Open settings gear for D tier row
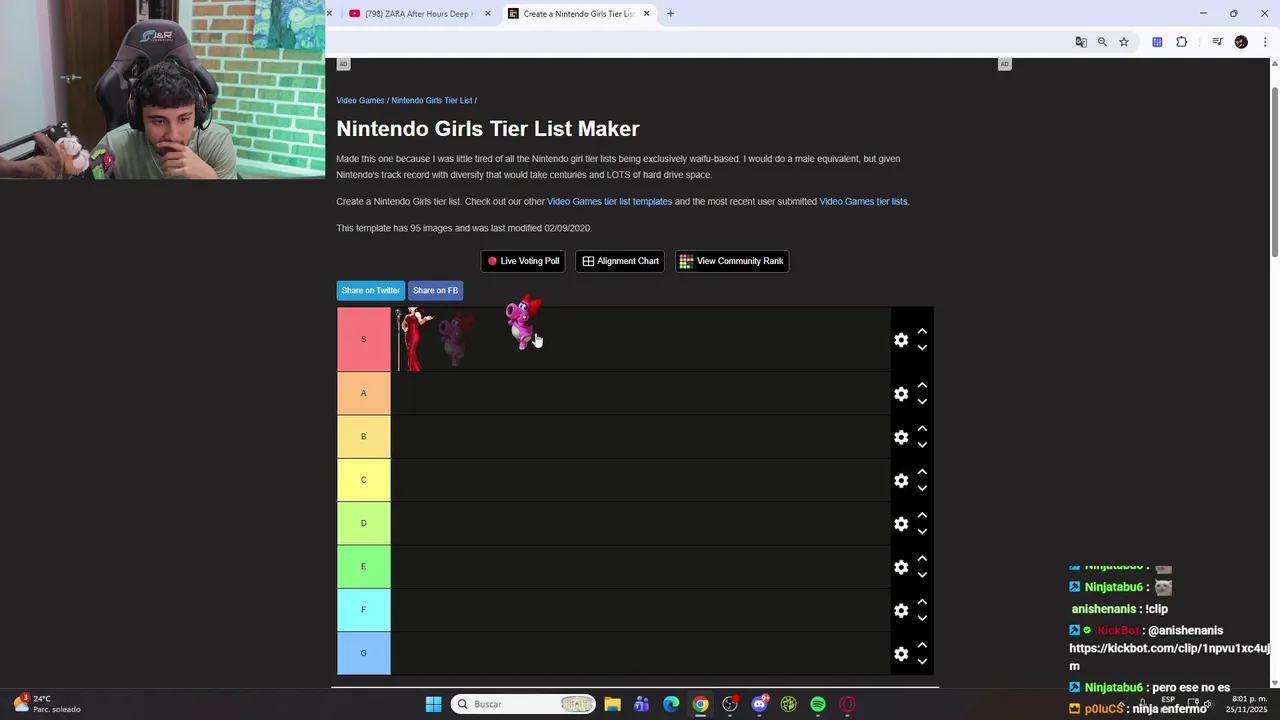 (x=901, y=524)
